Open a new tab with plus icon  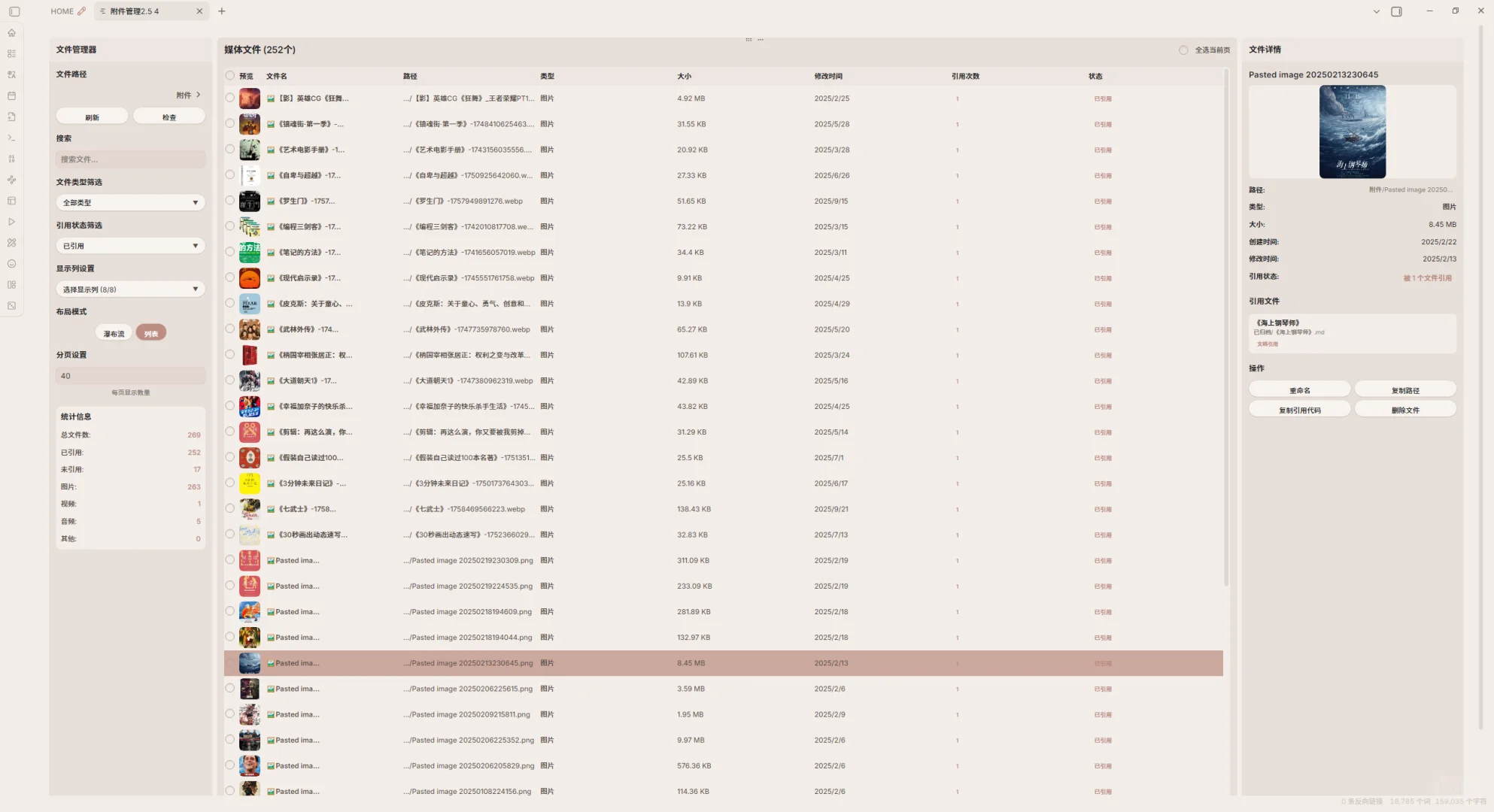[221, 11]
